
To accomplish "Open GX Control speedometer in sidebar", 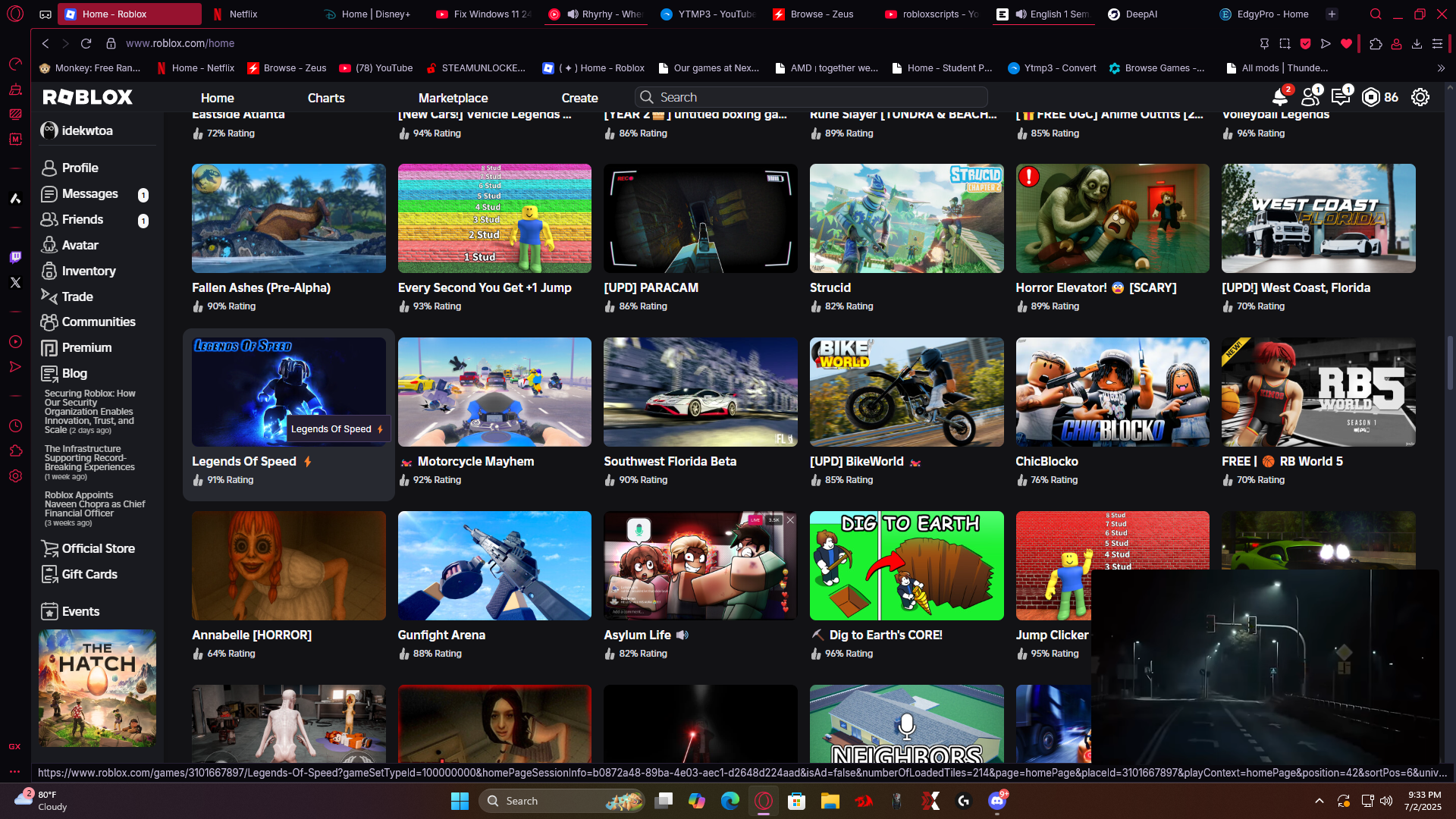I will point(15,64).
